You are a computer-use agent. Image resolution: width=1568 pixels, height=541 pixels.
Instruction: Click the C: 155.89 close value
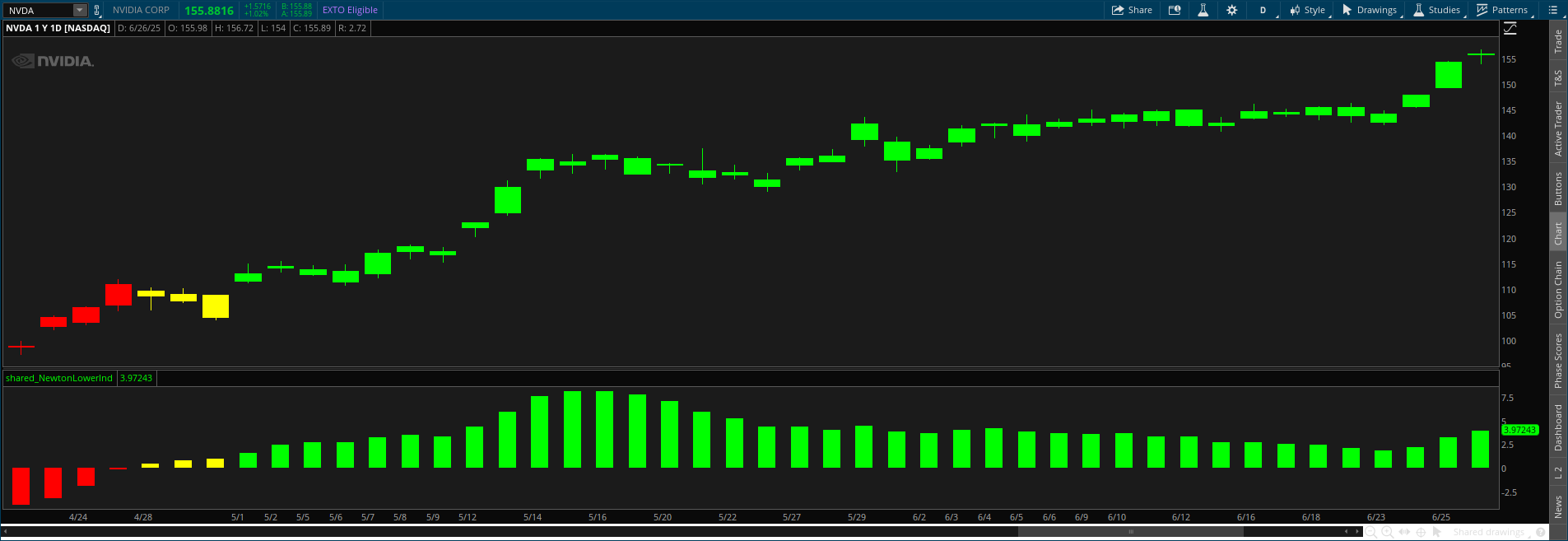[x=312, y=28]
